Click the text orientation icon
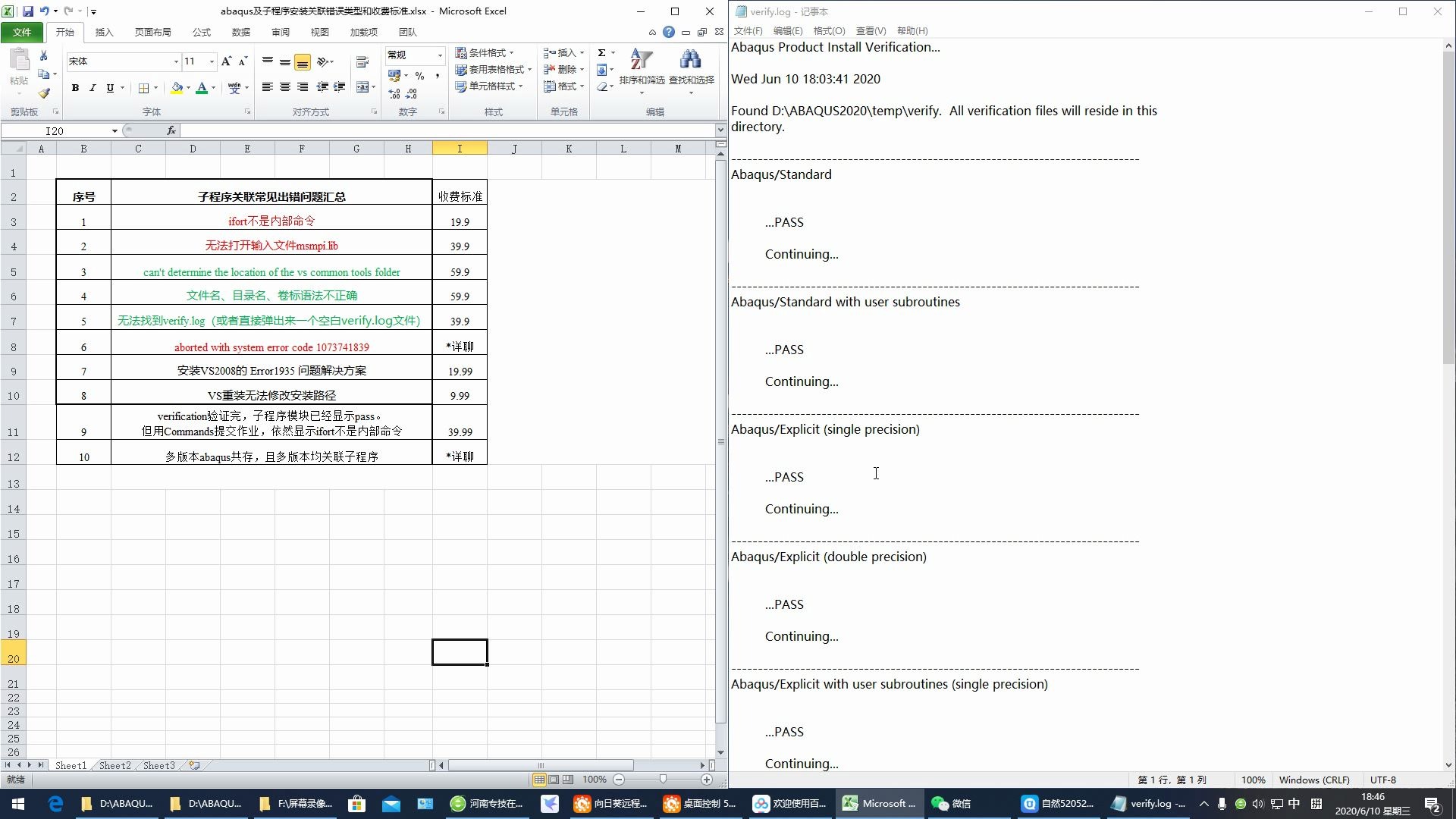This screenshot has height=819, width=1456. 322,61
